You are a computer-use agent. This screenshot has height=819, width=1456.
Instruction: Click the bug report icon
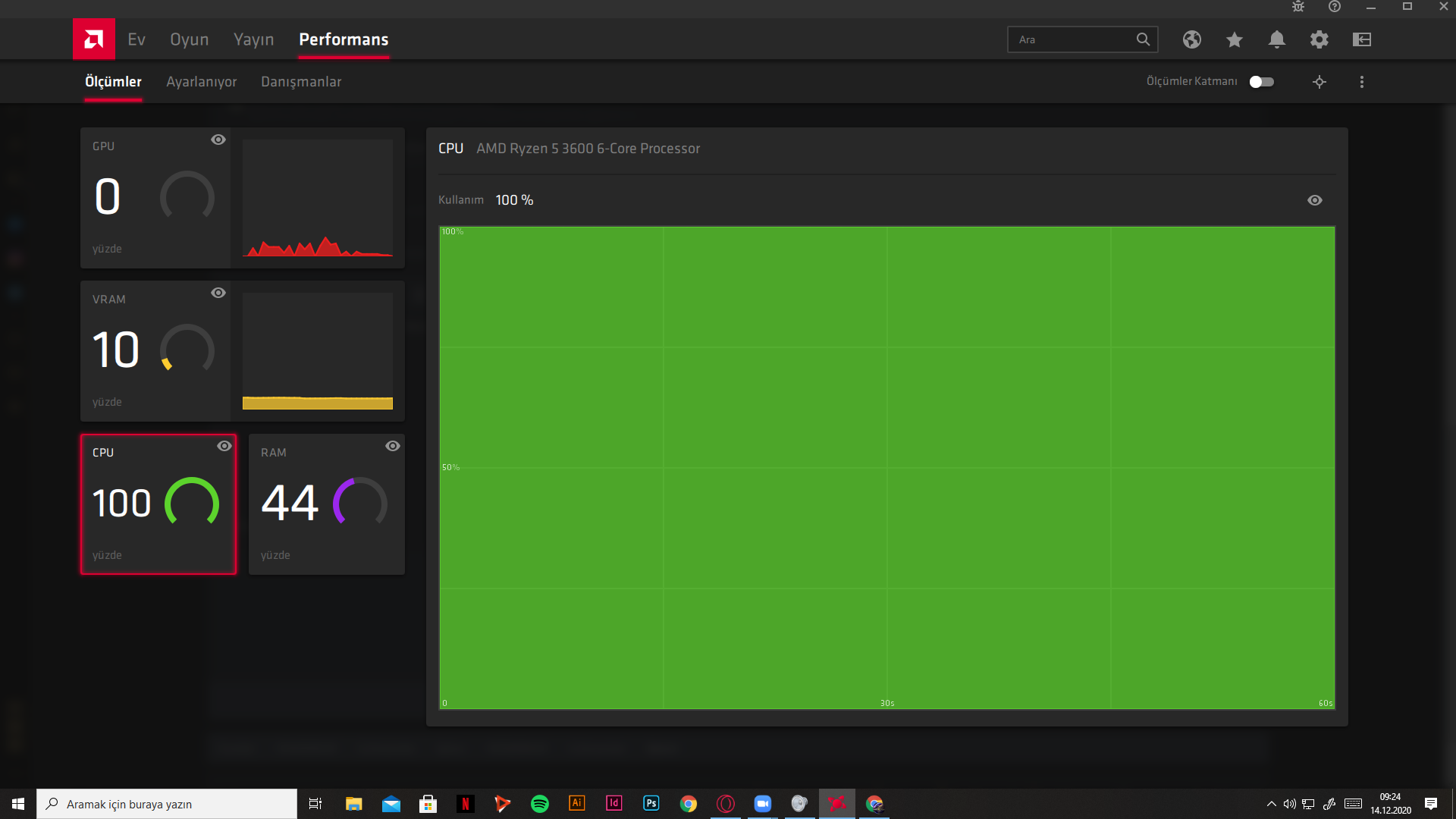pos(1298,7)
